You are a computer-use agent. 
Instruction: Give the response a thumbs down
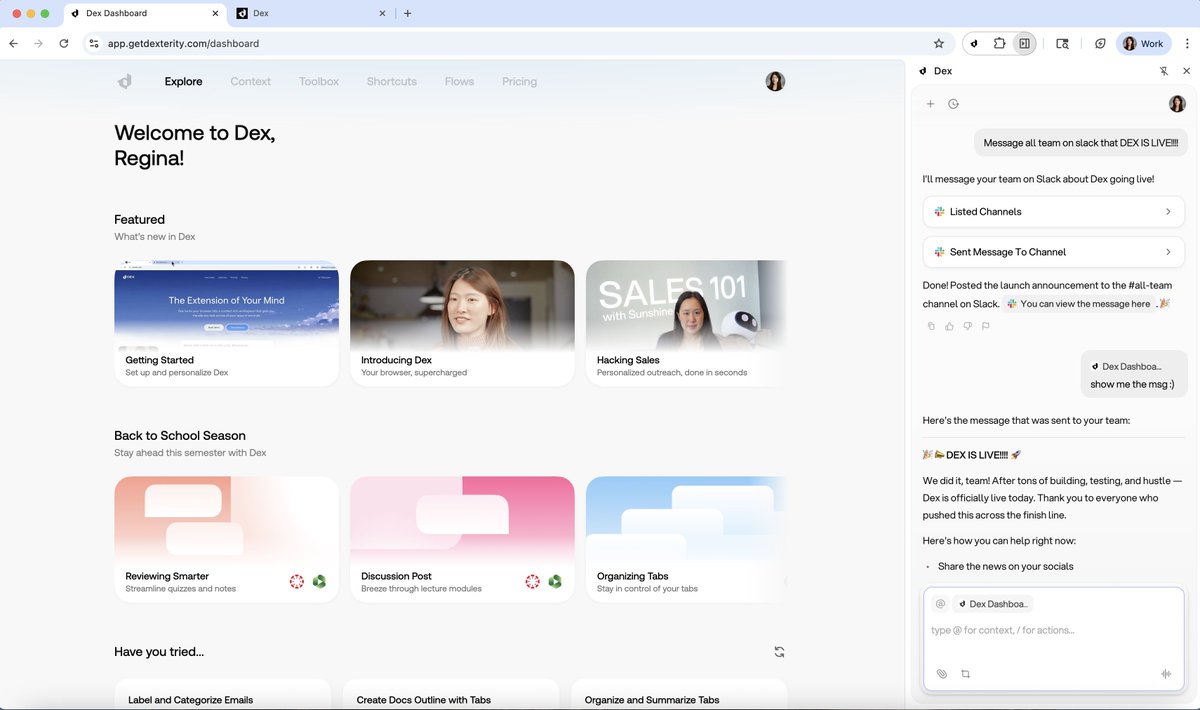coord(967,326)
